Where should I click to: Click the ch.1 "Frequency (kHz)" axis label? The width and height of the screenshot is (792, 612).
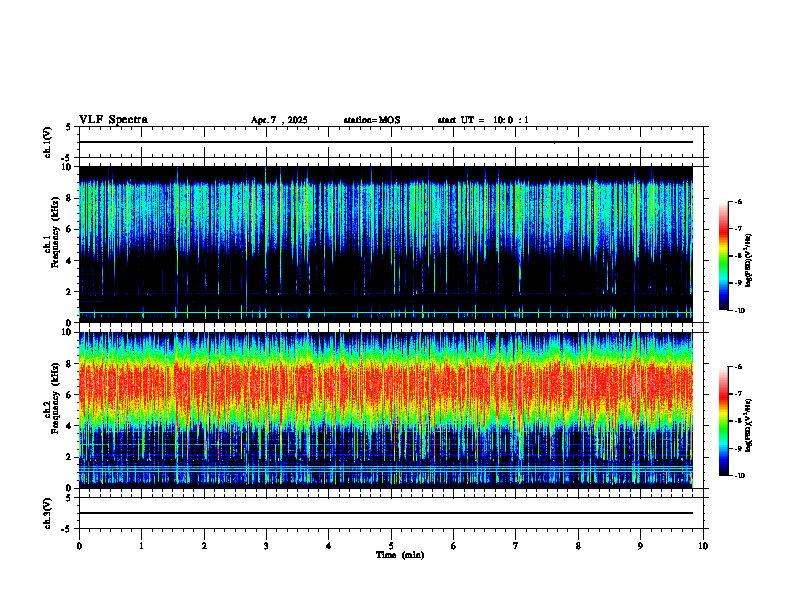pyautogui.click(x=58, y=234)
